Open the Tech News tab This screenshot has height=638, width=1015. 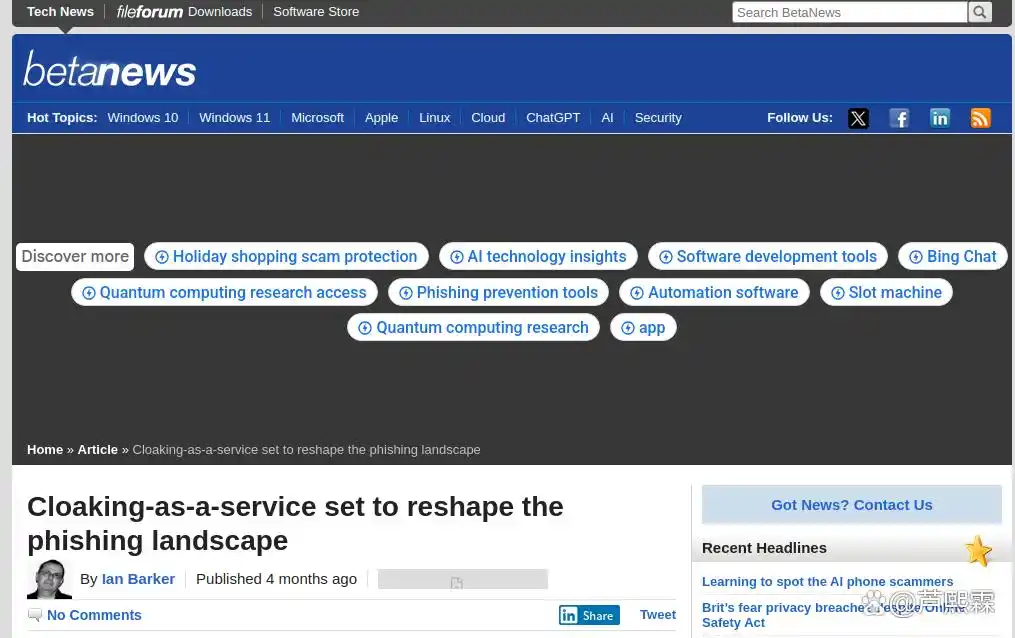pyautogui.click(x=60, y=12)
